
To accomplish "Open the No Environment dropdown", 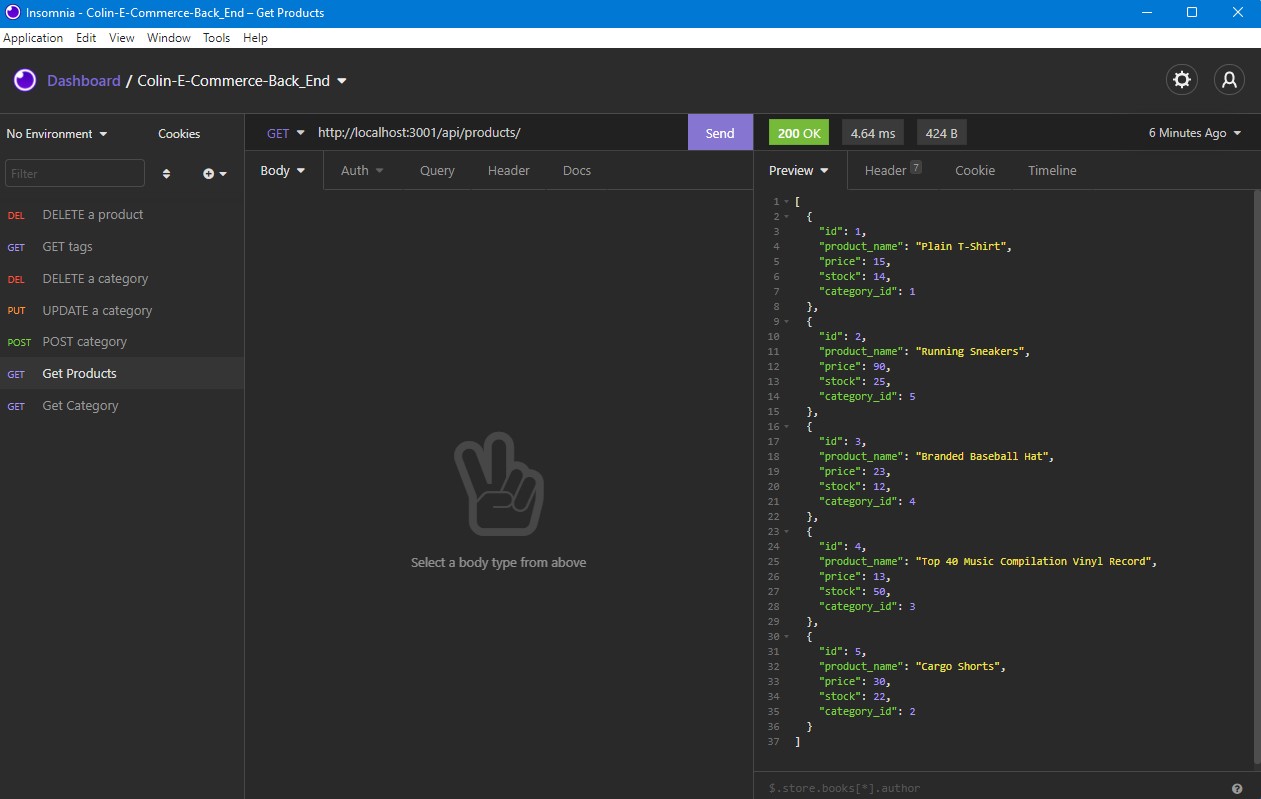I will pos(57,133).
